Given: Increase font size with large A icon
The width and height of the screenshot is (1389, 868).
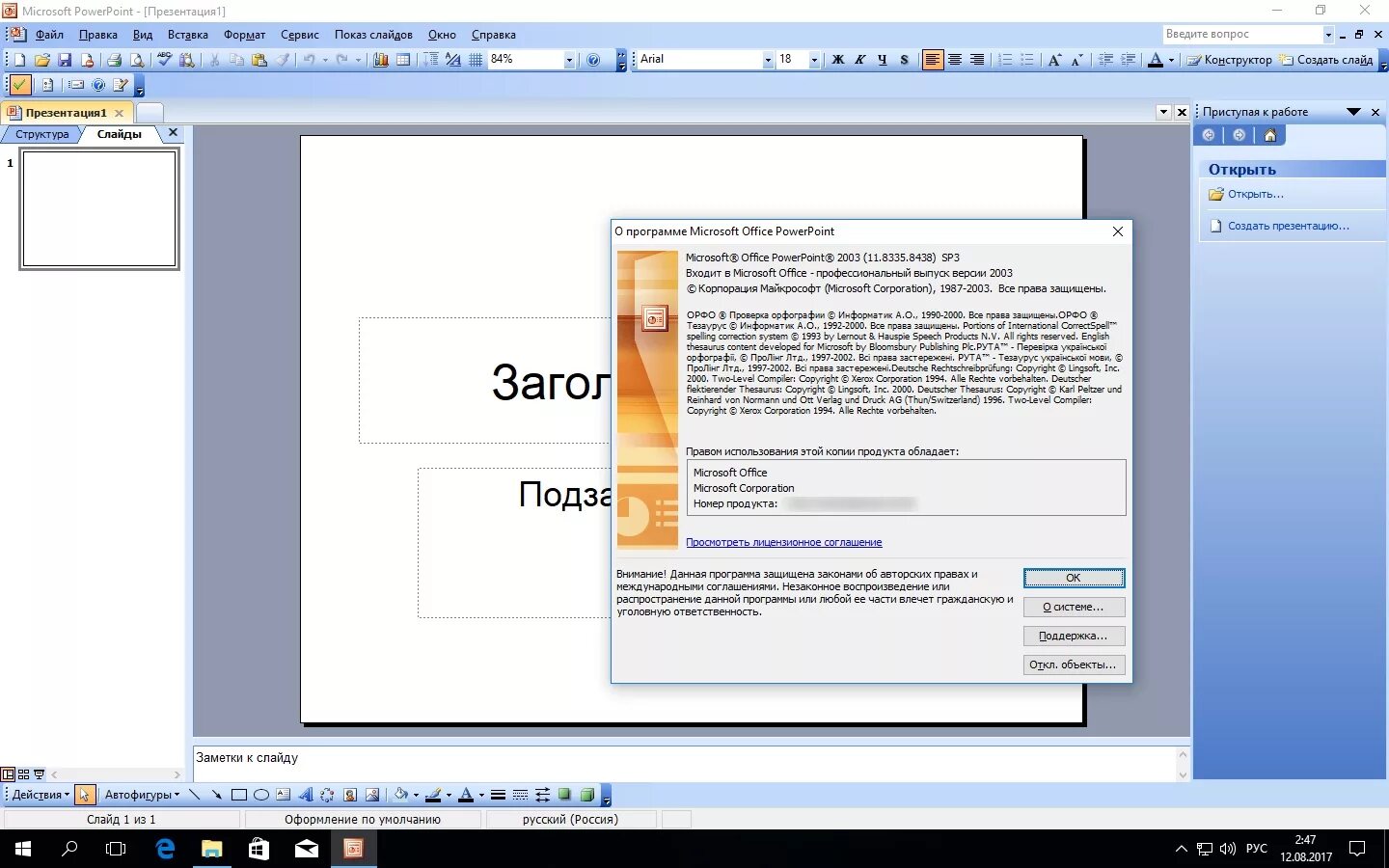Looking at the screenshot, I should coord(1055,60).
